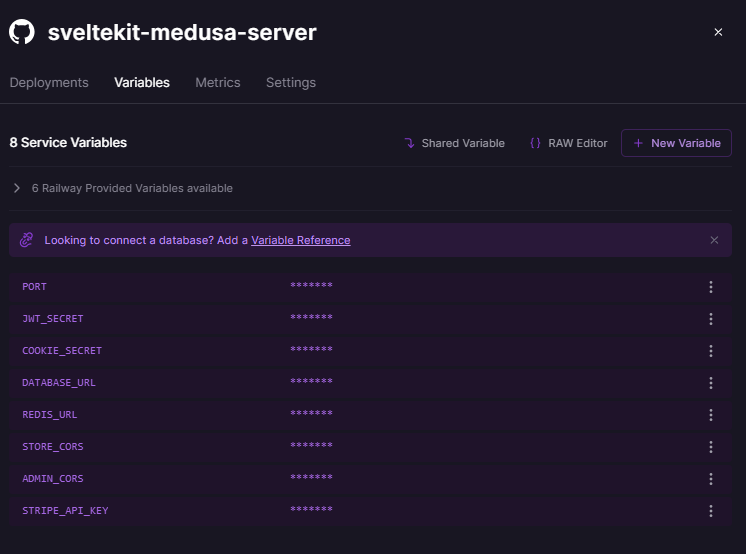Select the ADMIN_CORS variable name

pos(52,478)
